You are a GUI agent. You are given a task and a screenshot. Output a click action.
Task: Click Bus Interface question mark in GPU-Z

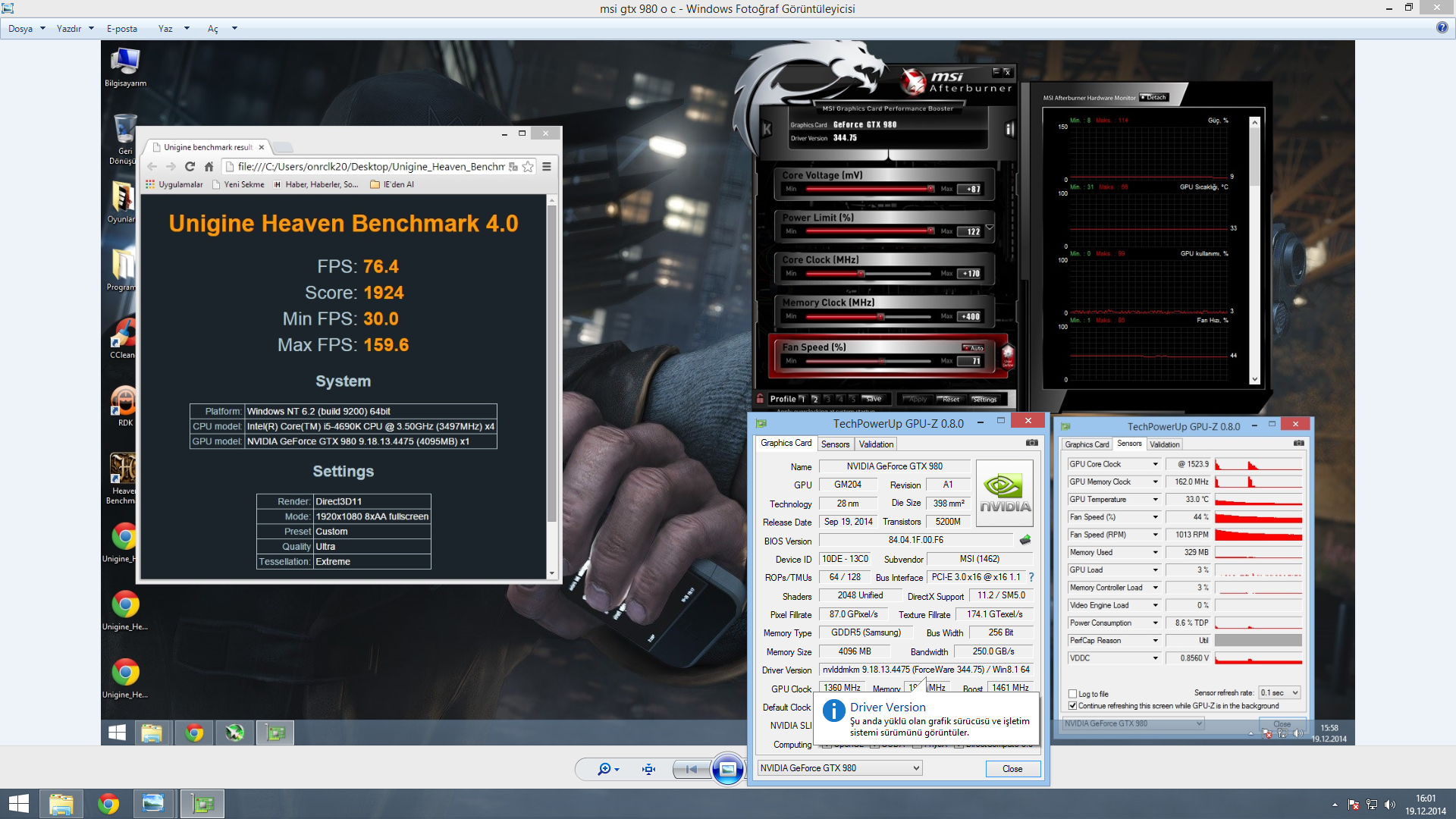[1031, 577]
